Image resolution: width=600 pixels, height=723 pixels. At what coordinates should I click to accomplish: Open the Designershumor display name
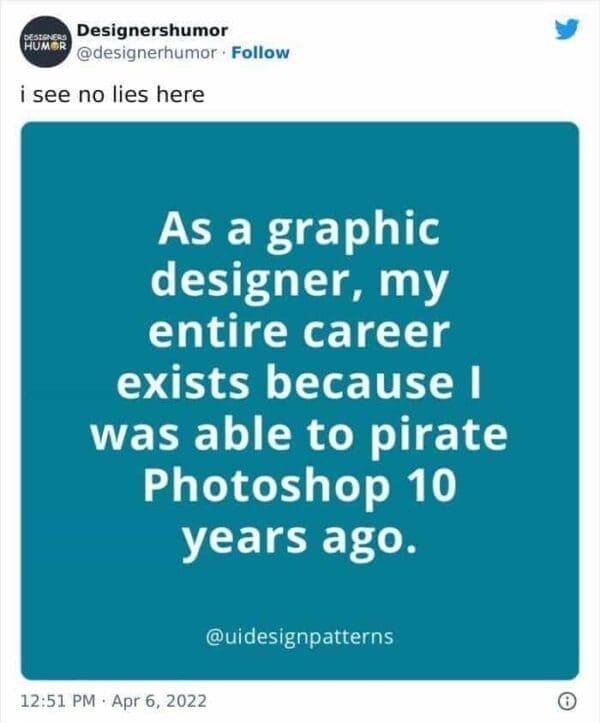click(x=151, y=31)
